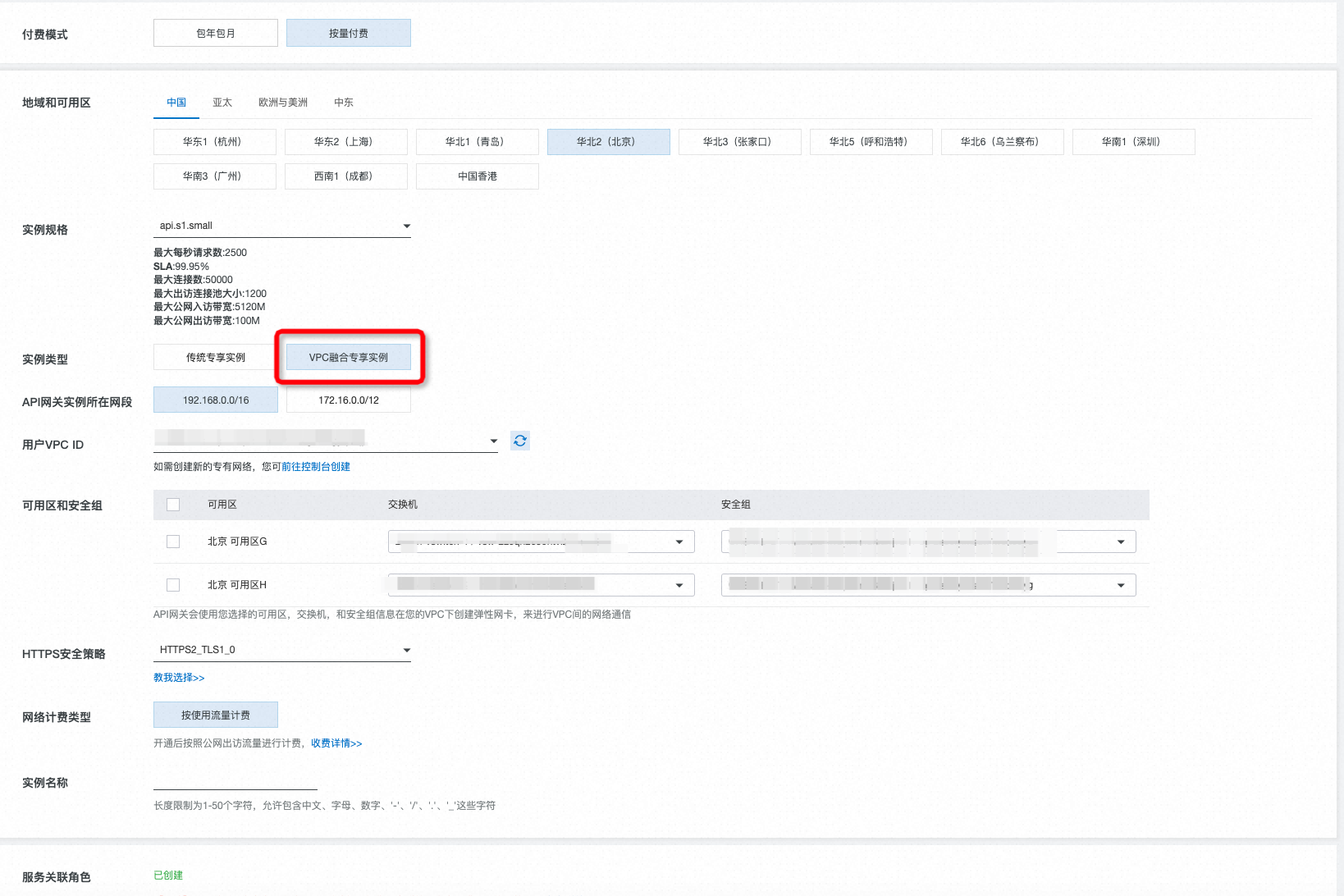Toggle the select-all zones header checkbox
Viewport: 1344px width, 896px height.
click(173, 505)
